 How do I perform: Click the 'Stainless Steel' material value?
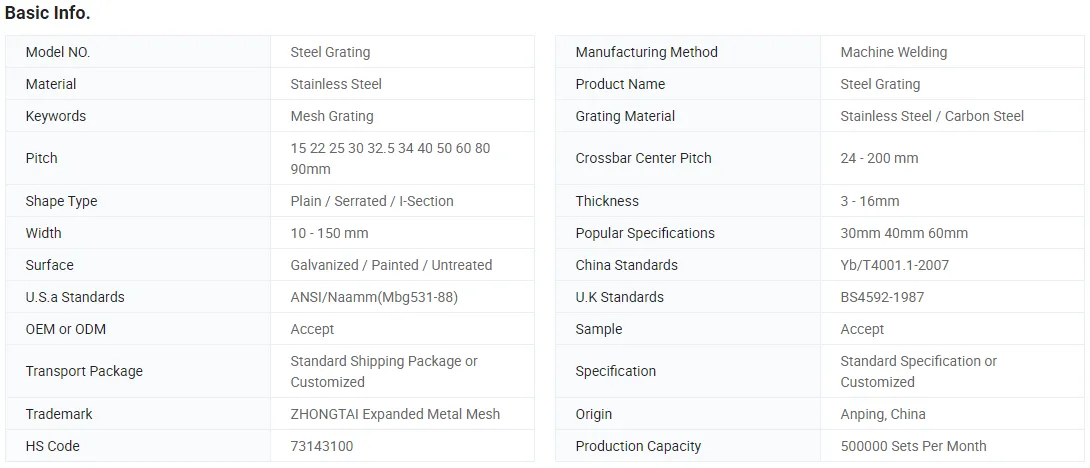point(336,84)
